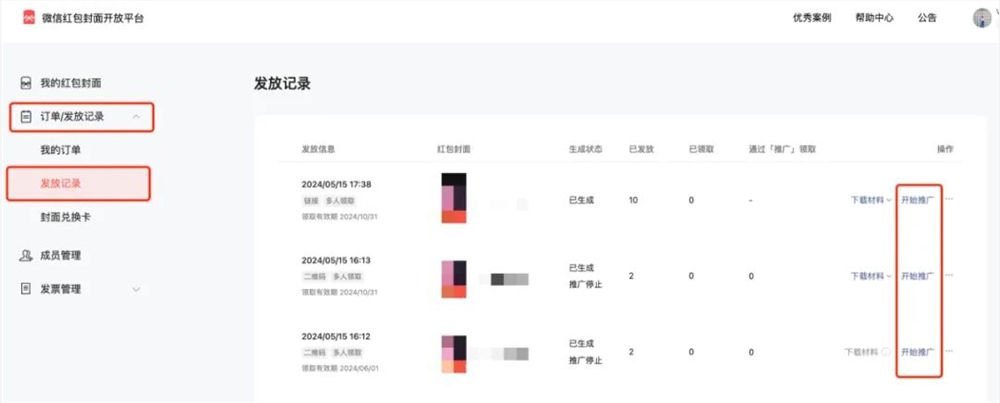Click cover thumbnail of 17:38 record
The height and width of the screenshot is (403, 1000).
point(454,199)
